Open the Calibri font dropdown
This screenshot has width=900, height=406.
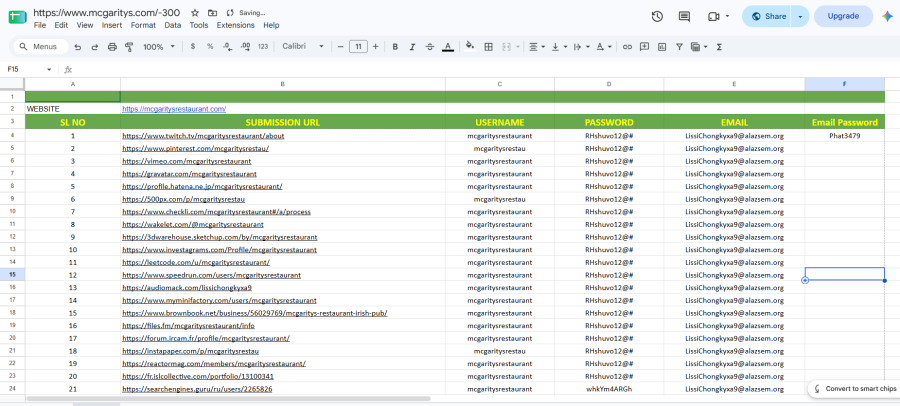pyautogui.click(x=303, y=47)
